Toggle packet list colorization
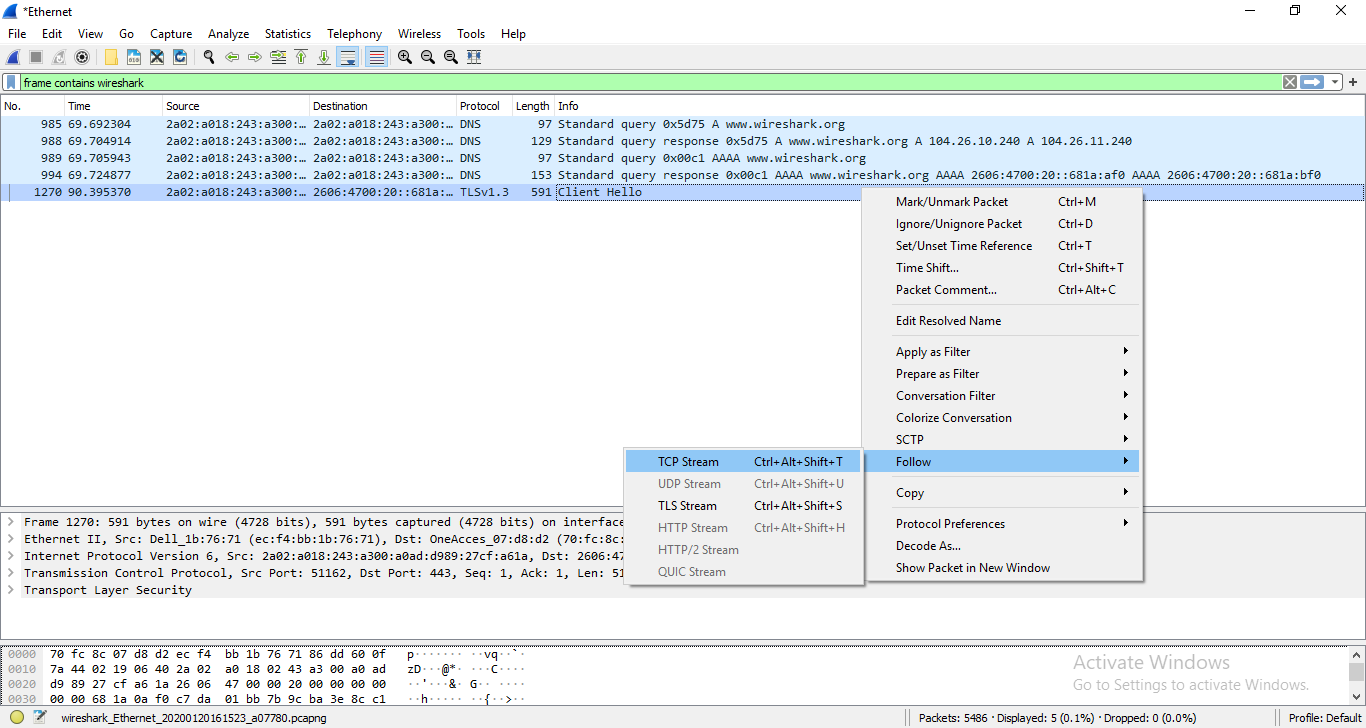 tap(376, 57)
